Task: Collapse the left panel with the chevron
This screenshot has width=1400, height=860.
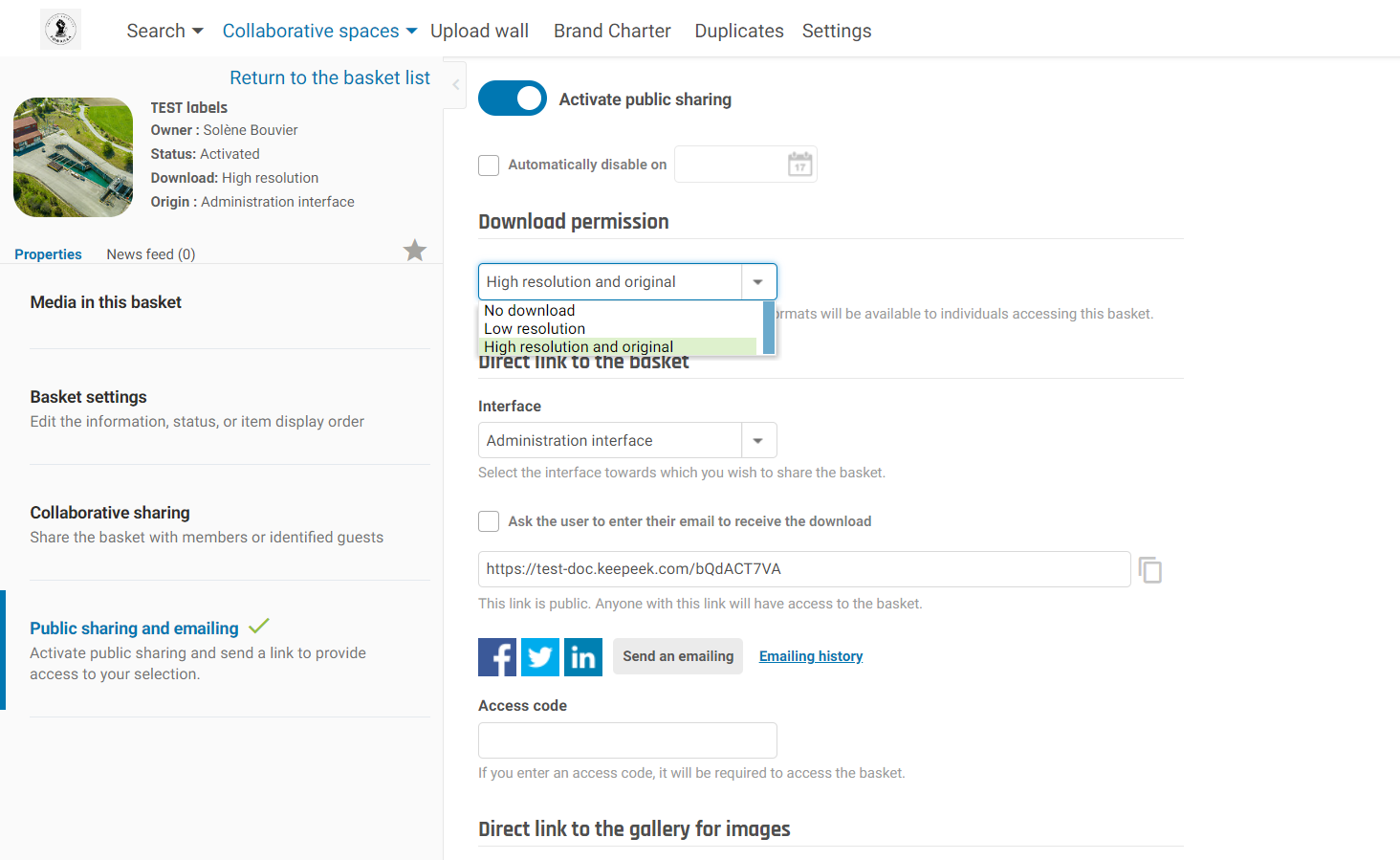Action: [456, 85]
